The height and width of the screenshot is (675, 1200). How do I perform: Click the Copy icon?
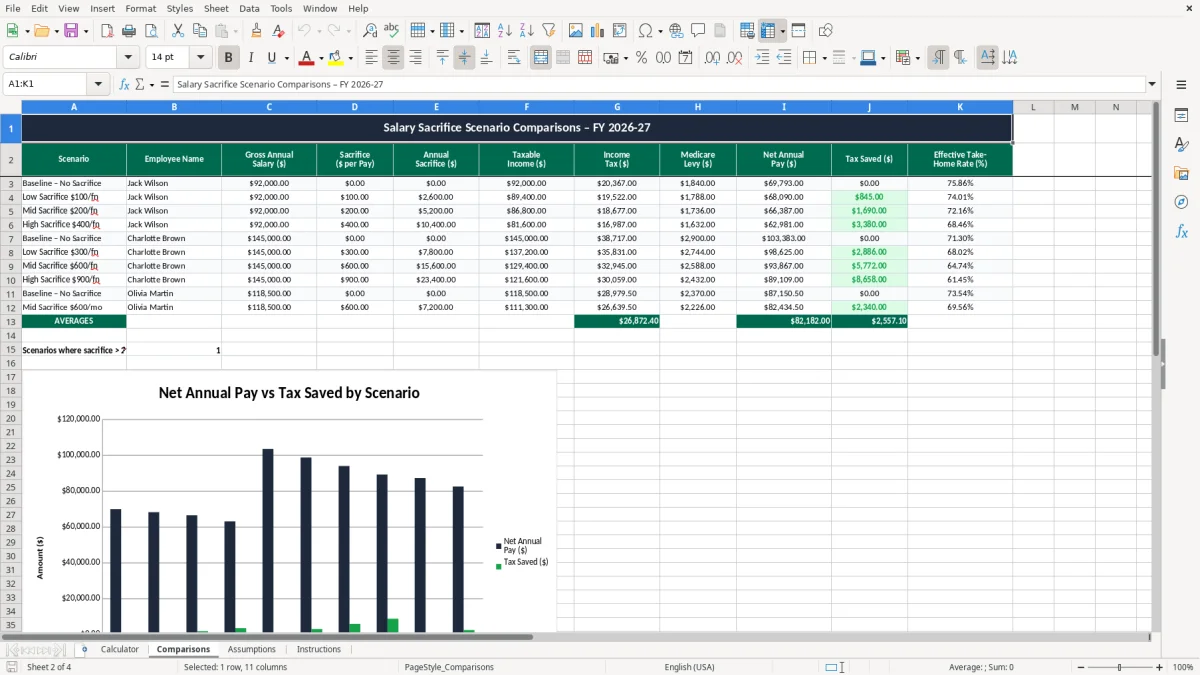click(x=199, y=31)
